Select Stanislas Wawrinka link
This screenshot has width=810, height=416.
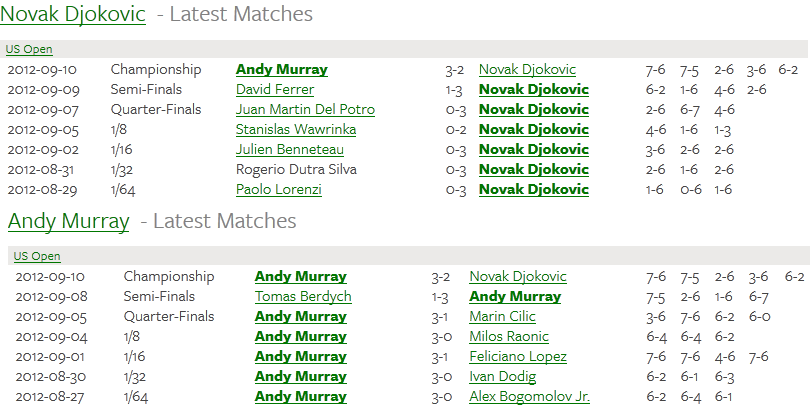click(x=296, y=129)
